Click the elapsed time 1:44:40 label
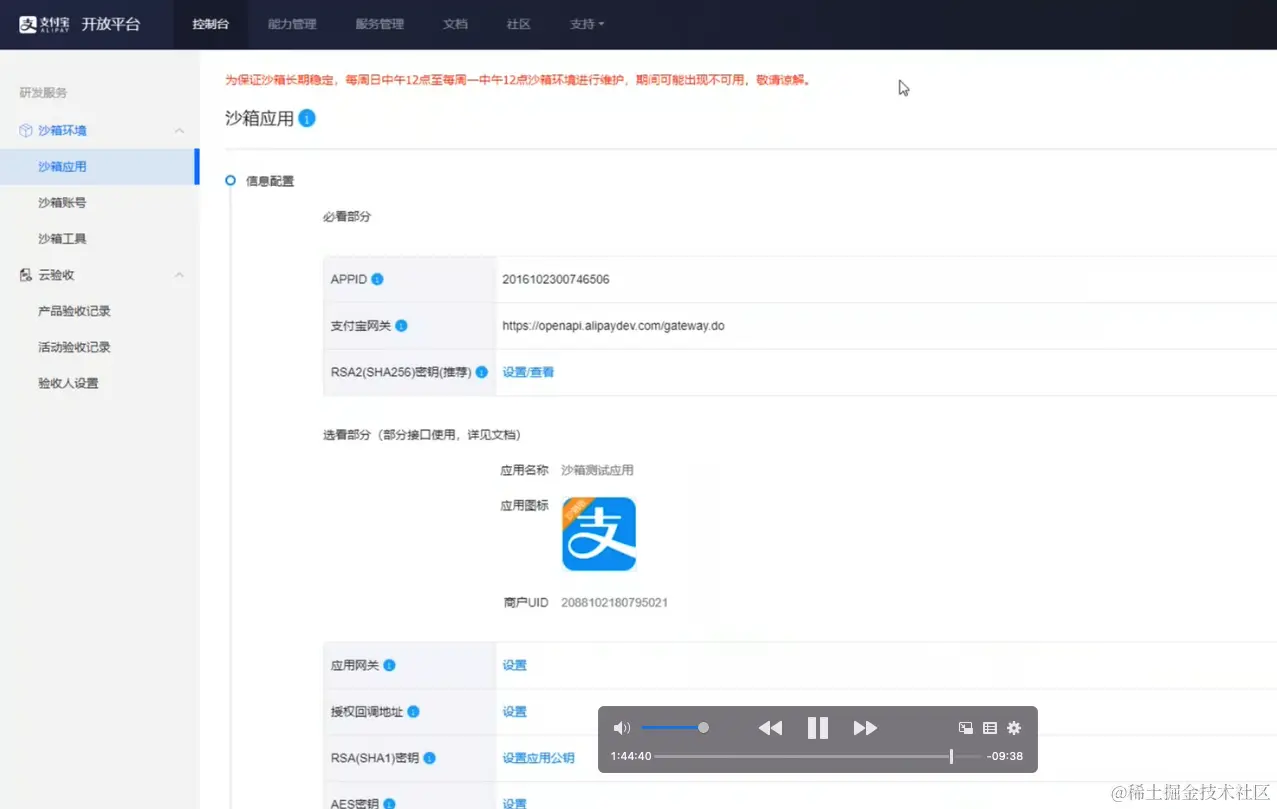Screen dimensions: 1277x809 point(631,757)
